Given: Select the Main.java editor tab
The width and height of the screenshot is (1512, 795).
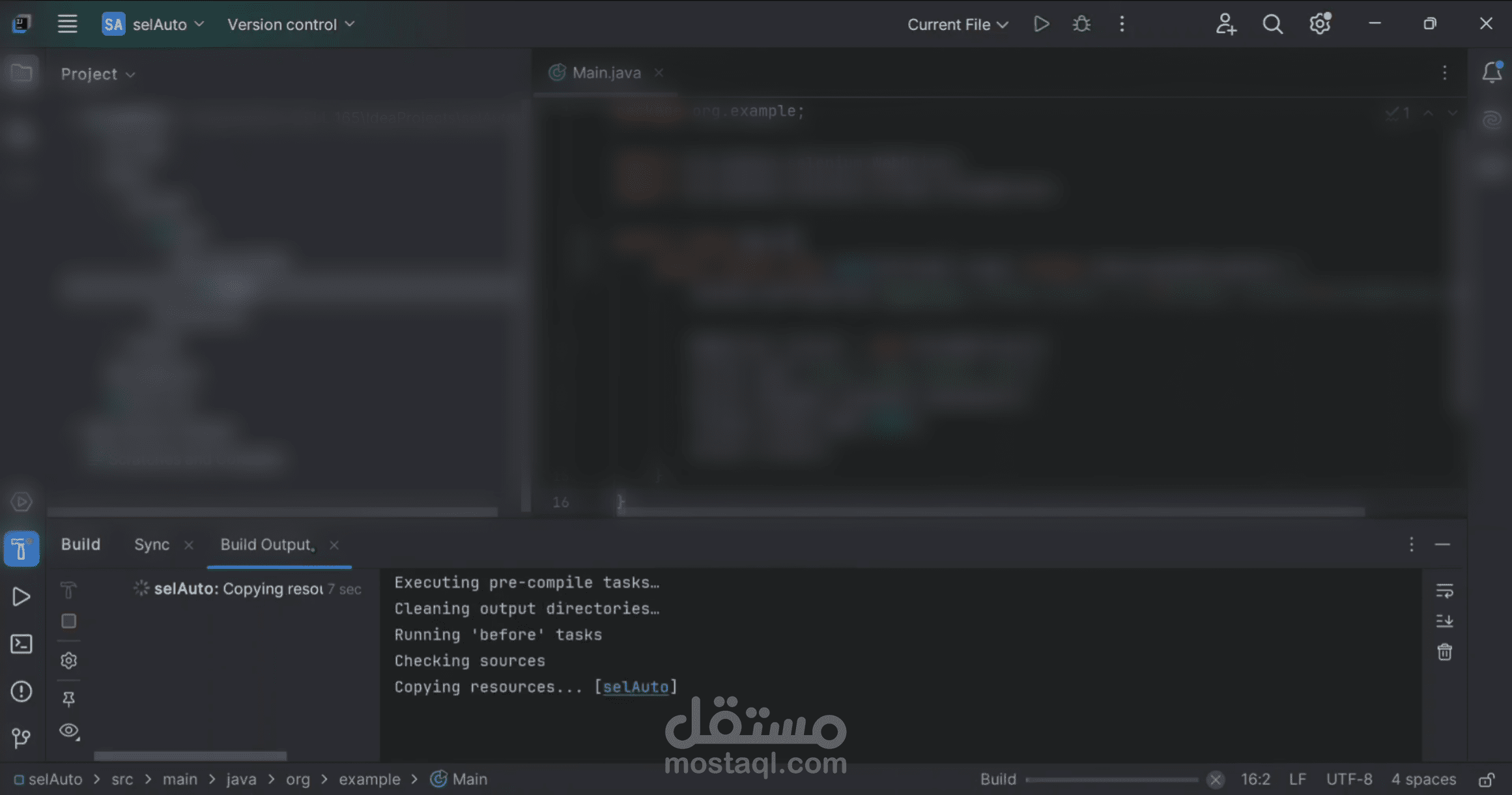Looking at the screenshot, I should 606,73.
